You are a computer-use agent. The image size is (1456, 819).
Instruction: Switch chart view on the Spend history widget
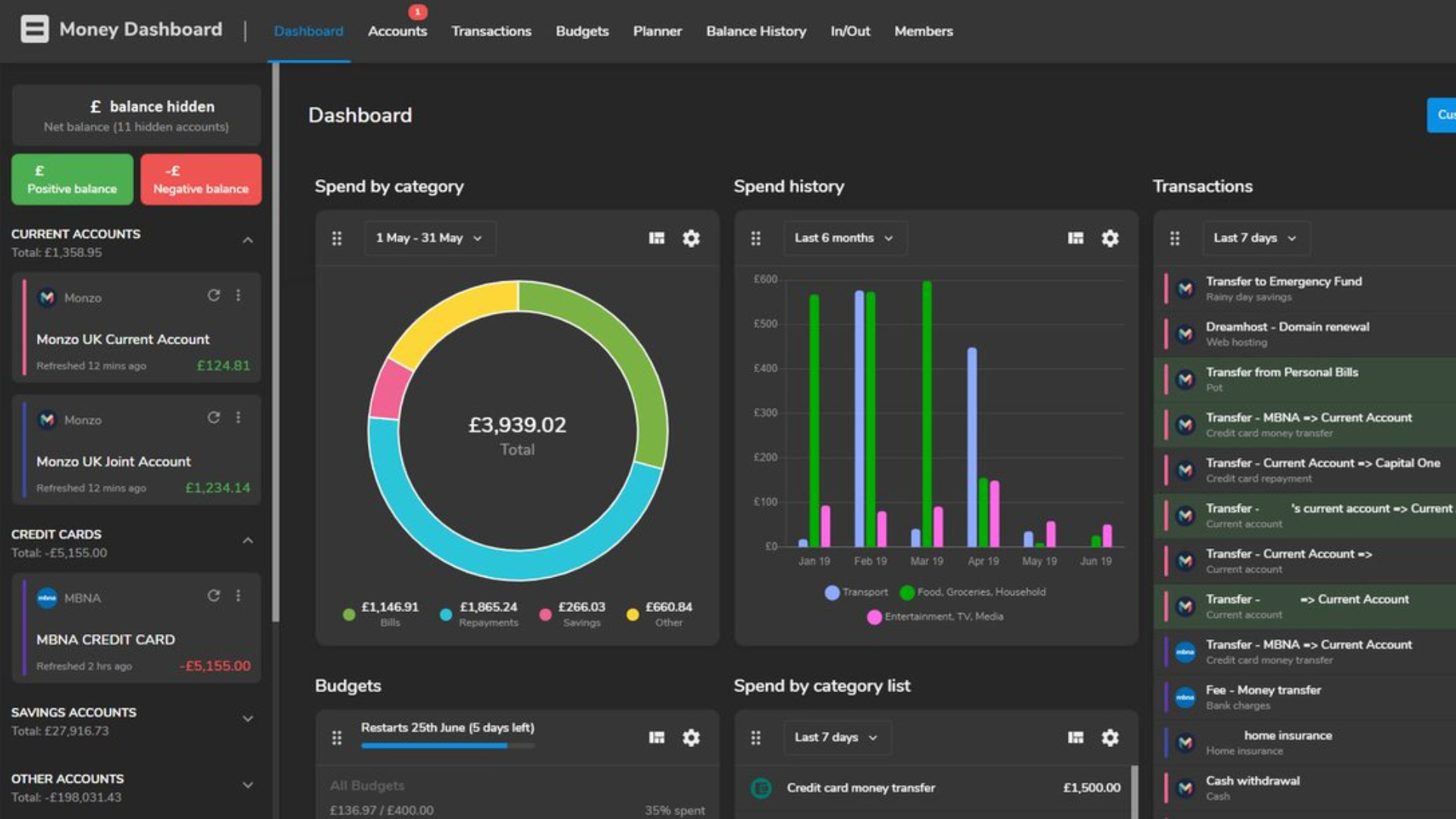pos(1075,237)
